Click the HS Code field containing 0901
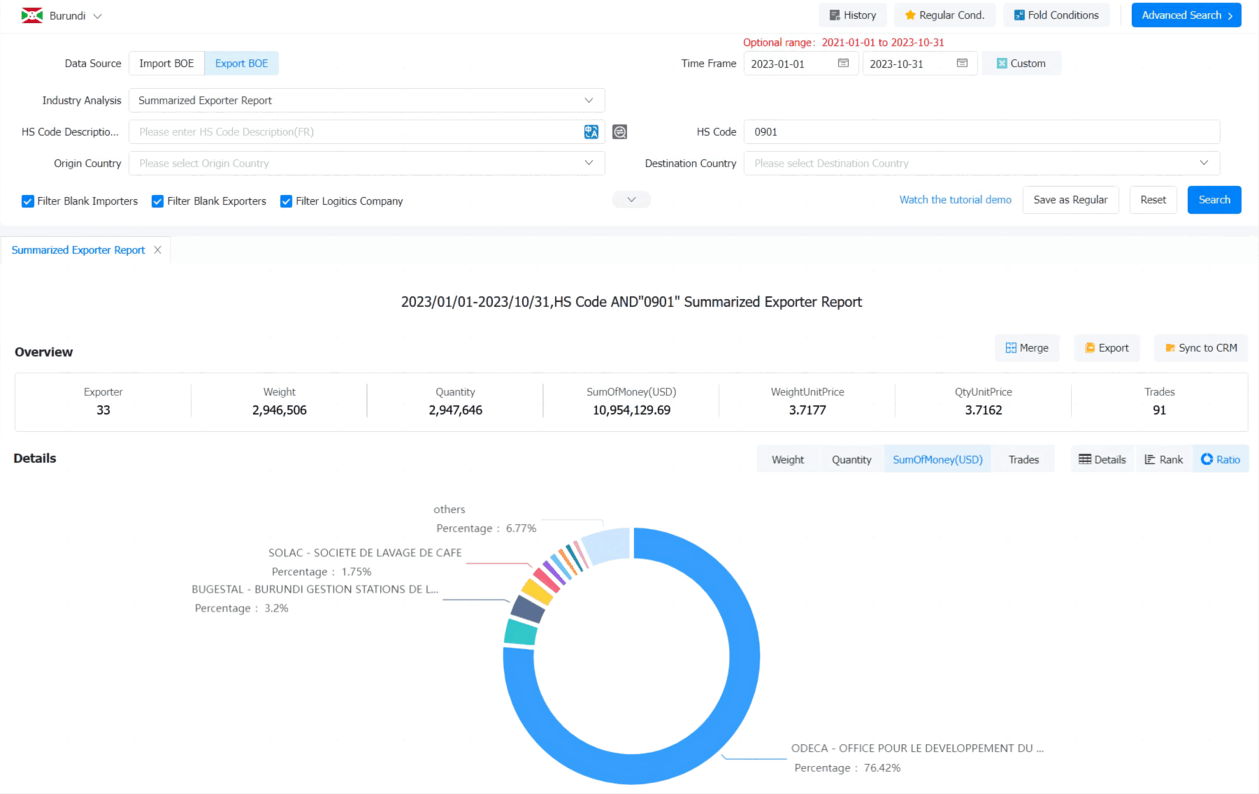1259x794 pixels. pos(981,132)
